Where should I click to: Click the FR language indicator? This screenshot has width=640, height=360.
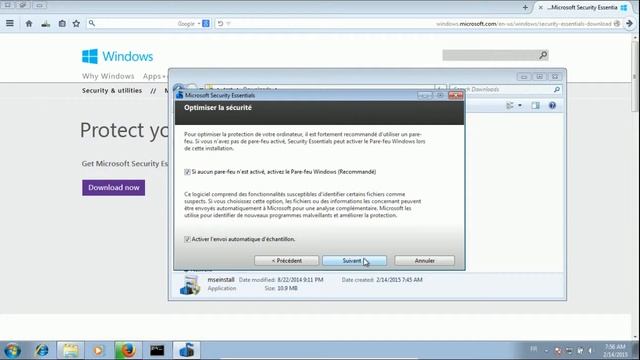(x=533, y=349)
